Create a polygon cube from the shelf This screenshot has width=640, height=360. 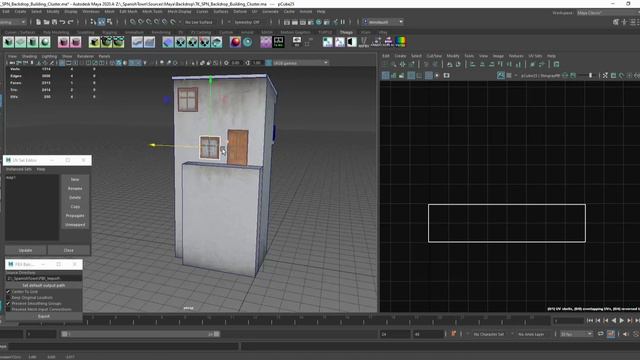pyautogui.click(x=9, y=42)
